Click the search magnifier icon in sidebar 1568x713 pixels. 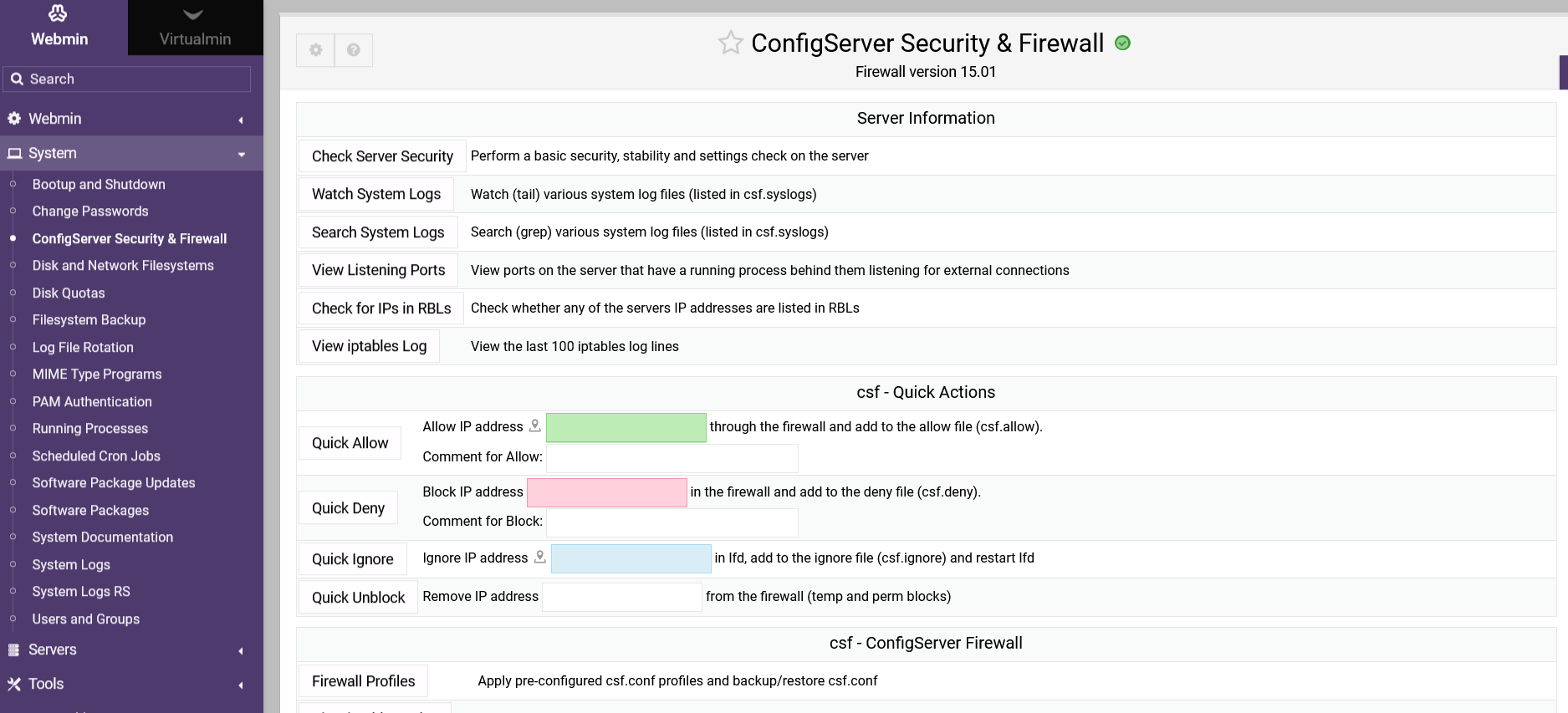(x=17, y=79)
